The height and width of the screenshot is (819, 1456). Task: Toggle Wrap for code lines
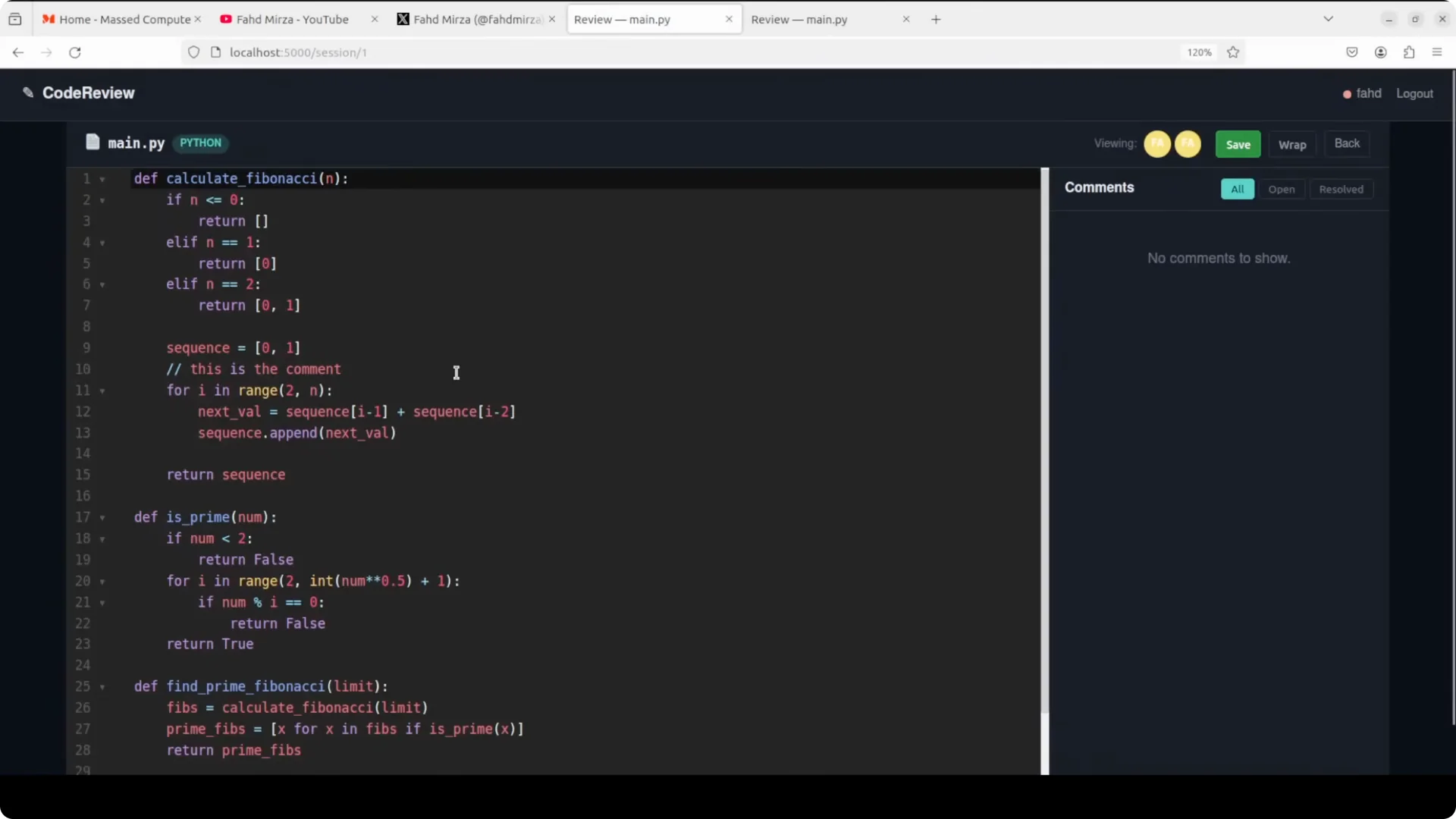pos(1292,145)
